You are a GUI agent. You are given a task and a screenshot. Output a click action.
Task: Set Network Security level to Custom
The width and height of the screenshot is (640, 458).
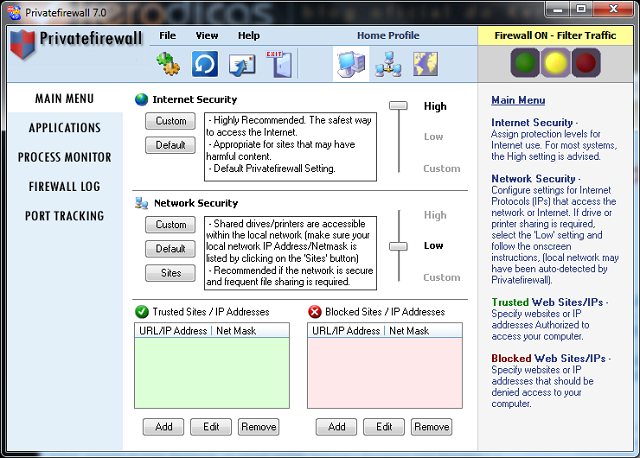(442, 278)
